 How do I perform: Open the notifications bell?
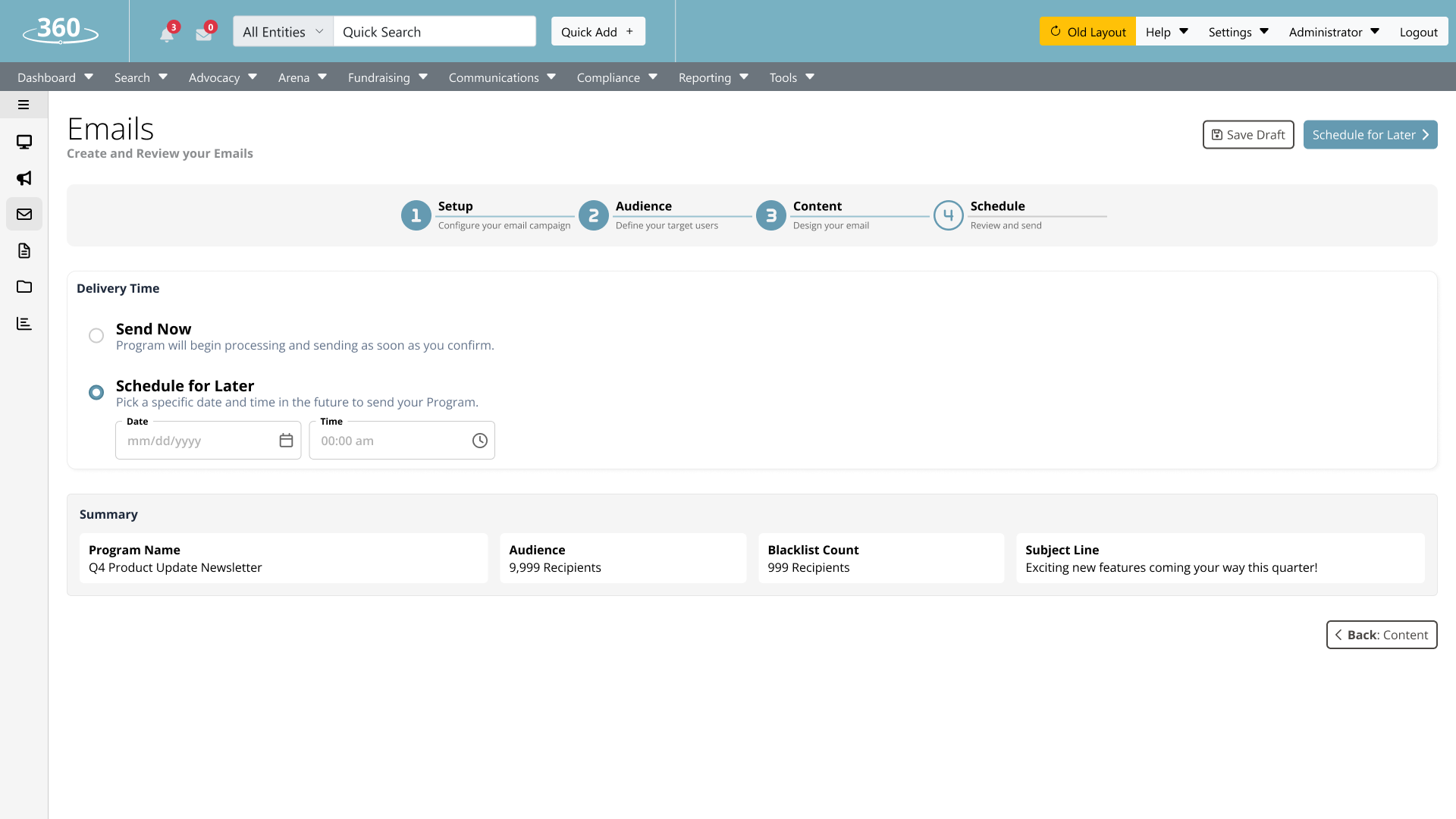[167, 34]
